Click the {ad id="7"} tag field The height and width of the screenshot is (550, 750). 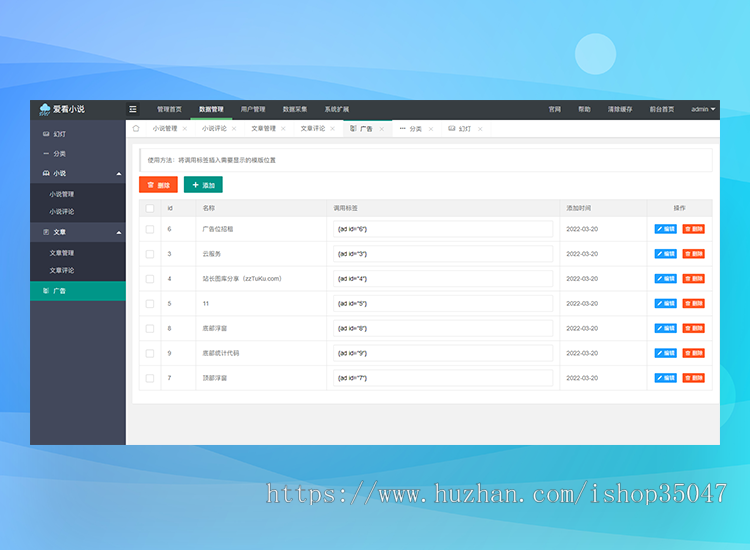pos(443,378)
